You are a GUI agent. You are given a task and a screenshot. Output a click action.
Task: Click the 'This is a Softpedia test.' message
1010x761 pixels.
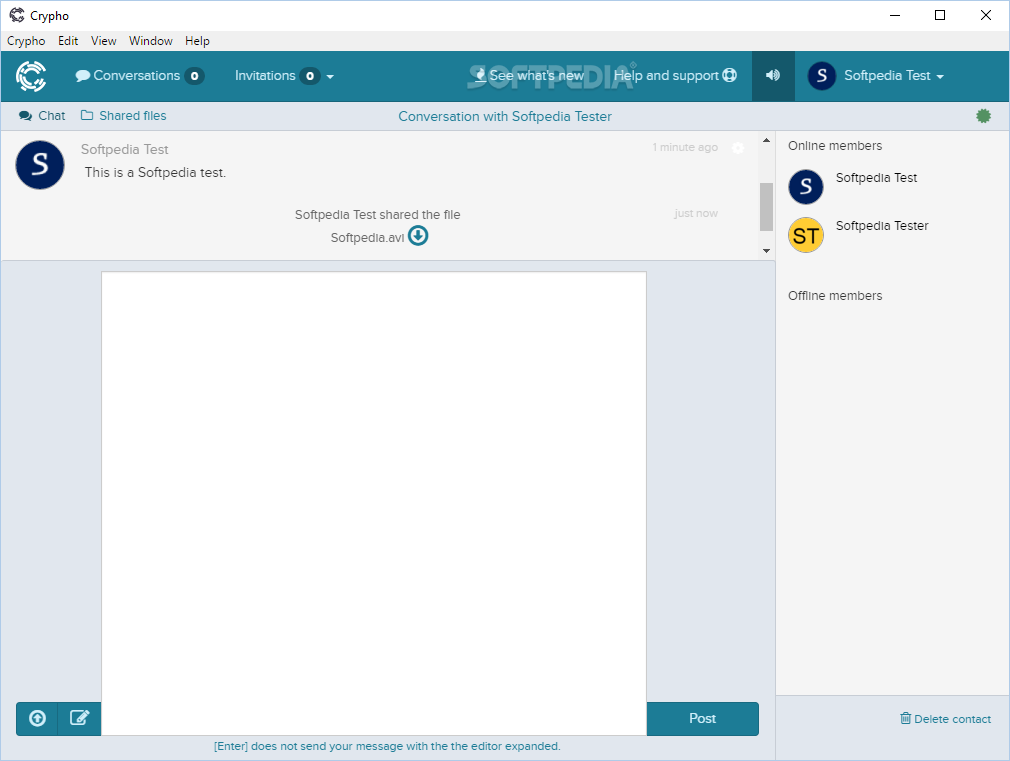(x=155, y=173)
